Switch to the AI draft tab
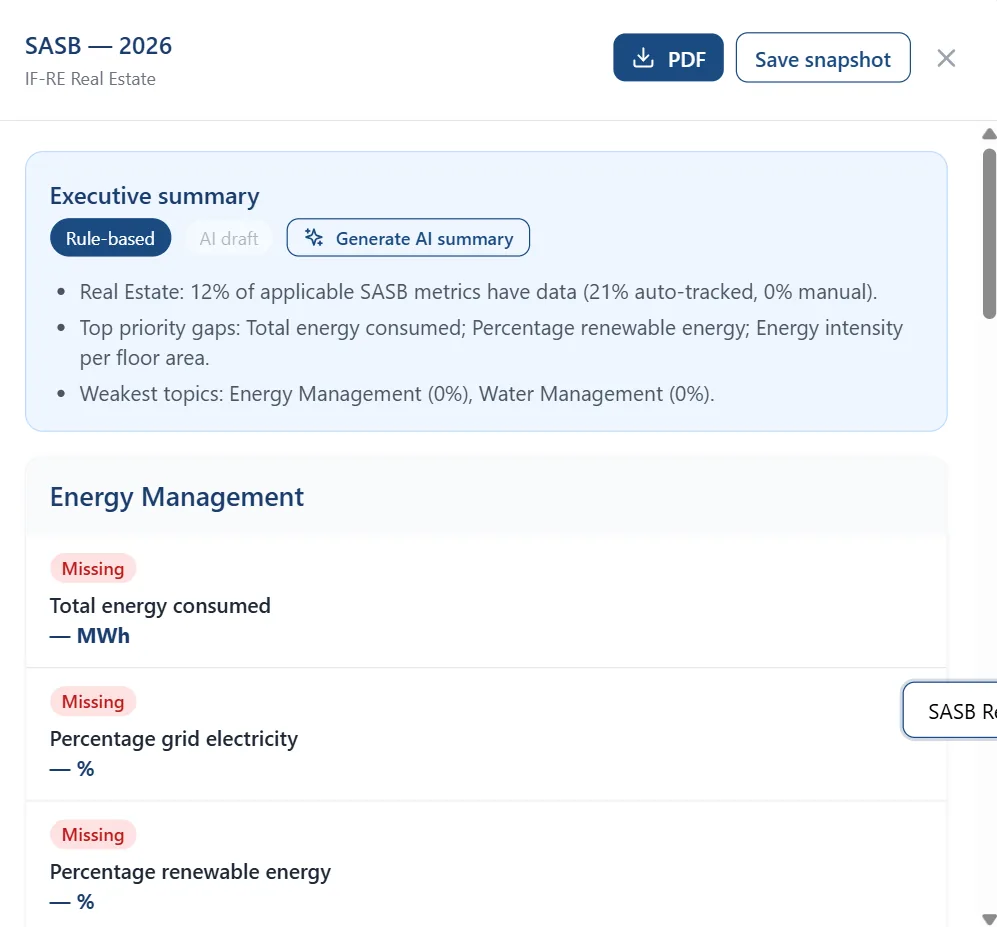This screenshot has height=927, width=997. 229,238
